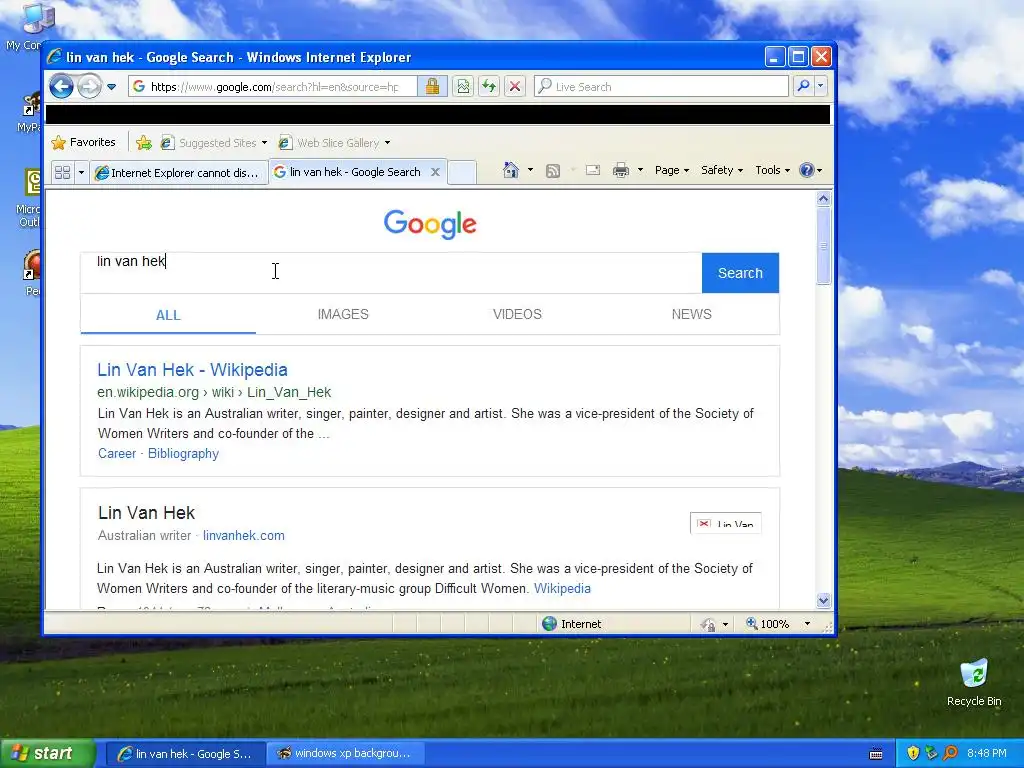1024x768 pixels.
Task: Click the Safely Remove Hardware tray icon
Action: (932, 754)
